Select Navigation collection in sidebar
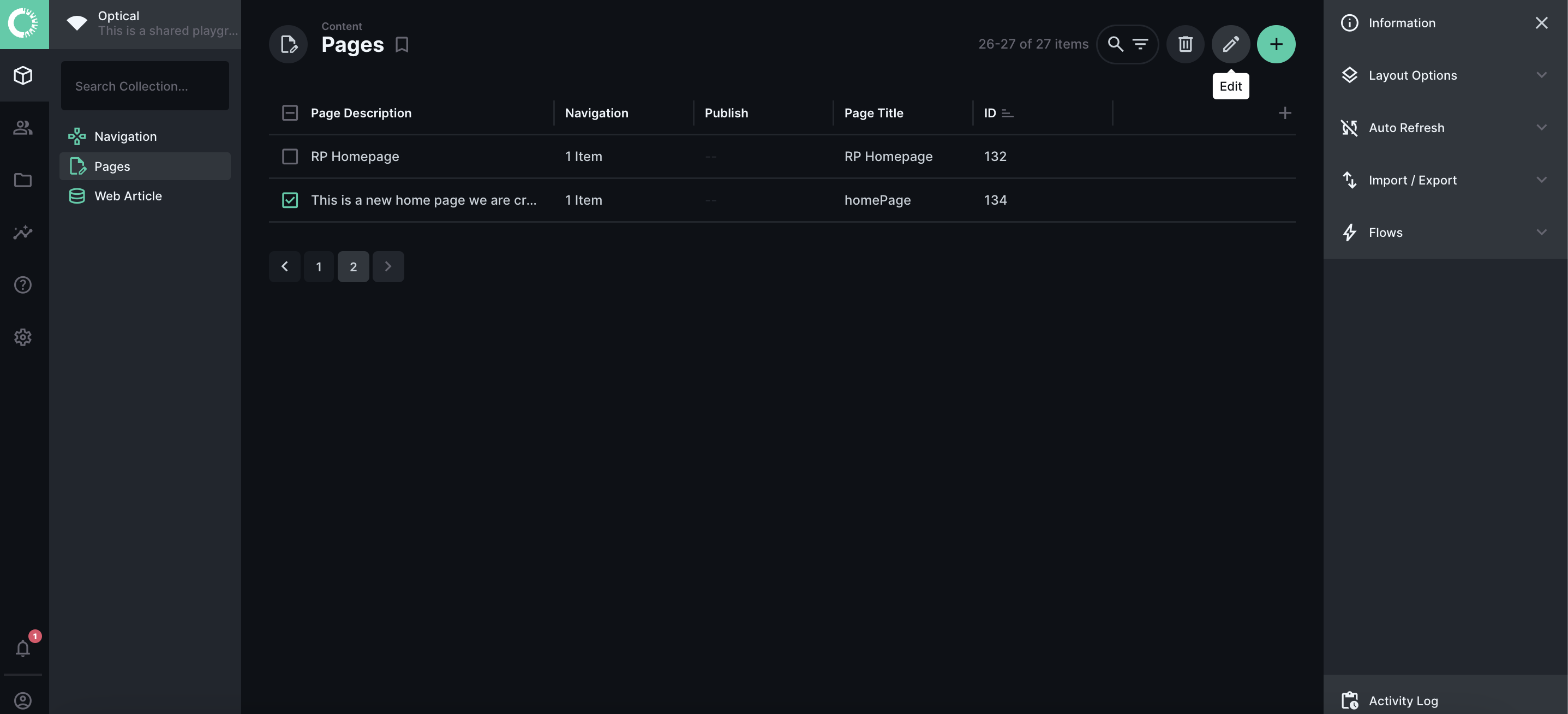Viewport: 1568px width, 714px height. pyautogui.click(x=125, y=136)
